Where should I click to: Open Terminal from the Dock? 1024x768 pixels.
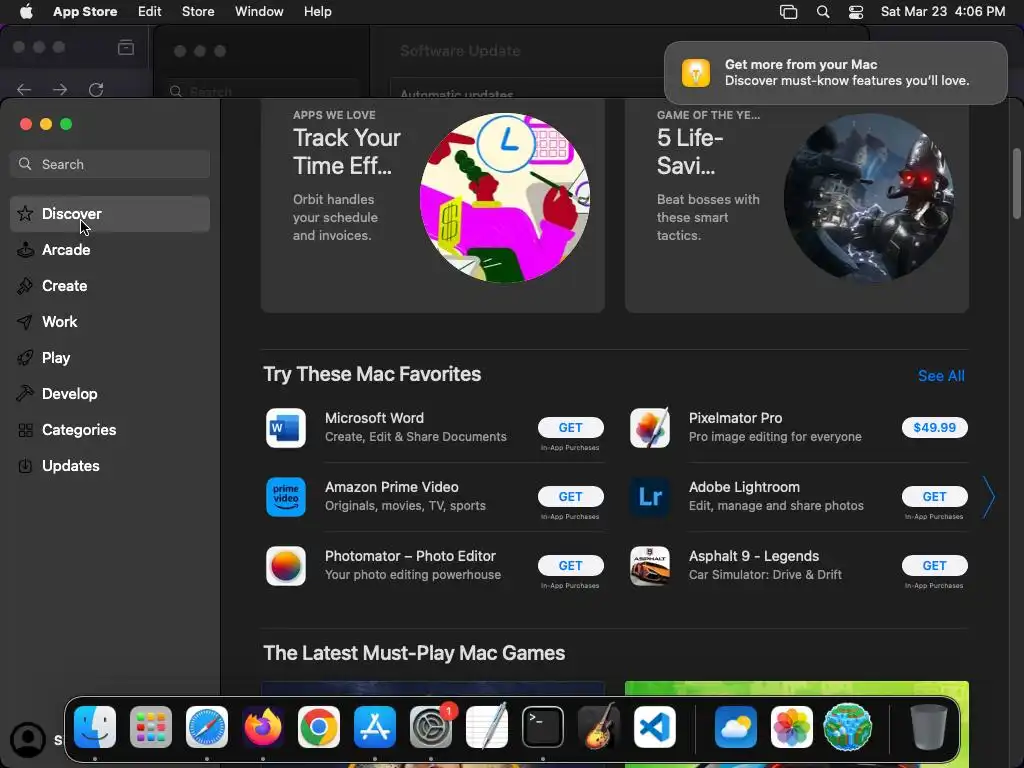pos(543,727)
